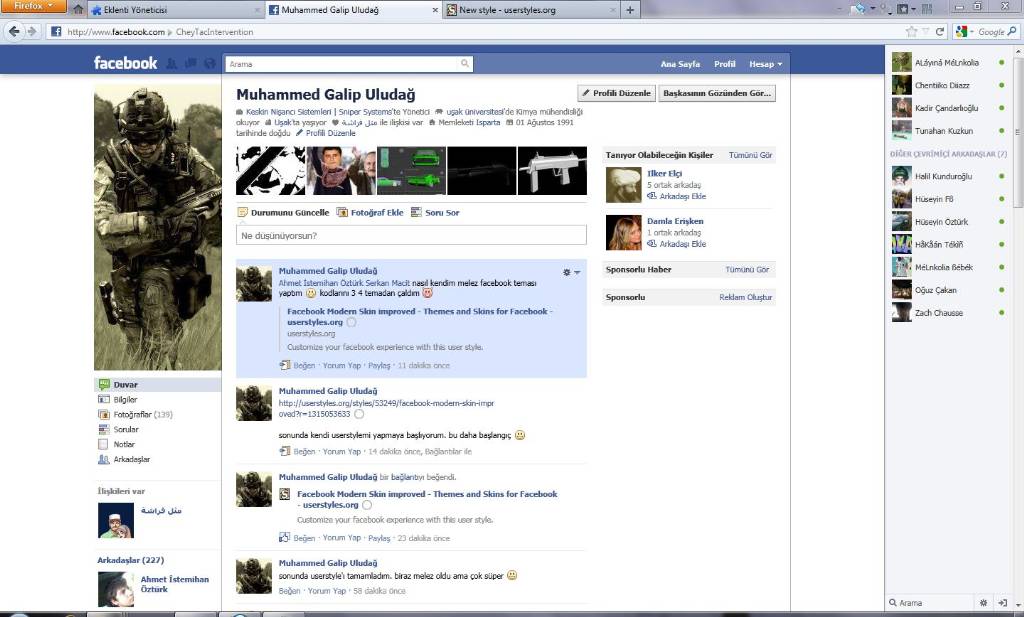
Task: Click the chat Arama search field
Action: click(x=932, y=603)
